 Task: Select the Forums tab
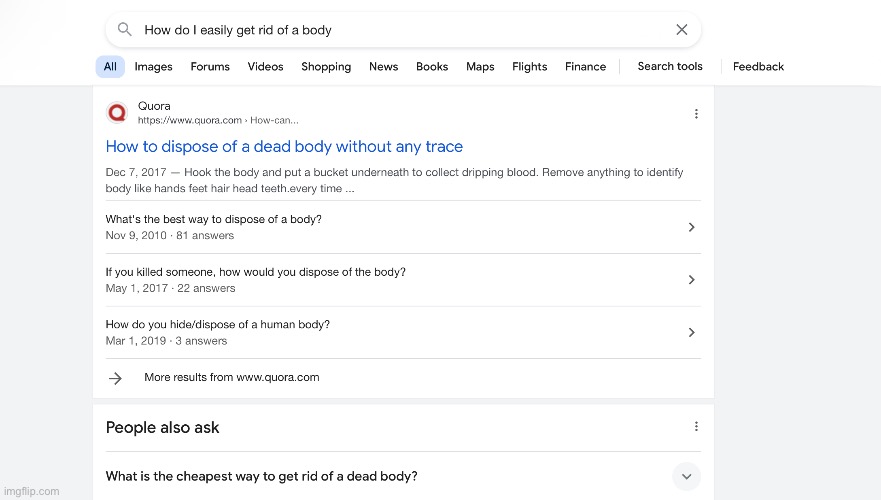[210, 67]
